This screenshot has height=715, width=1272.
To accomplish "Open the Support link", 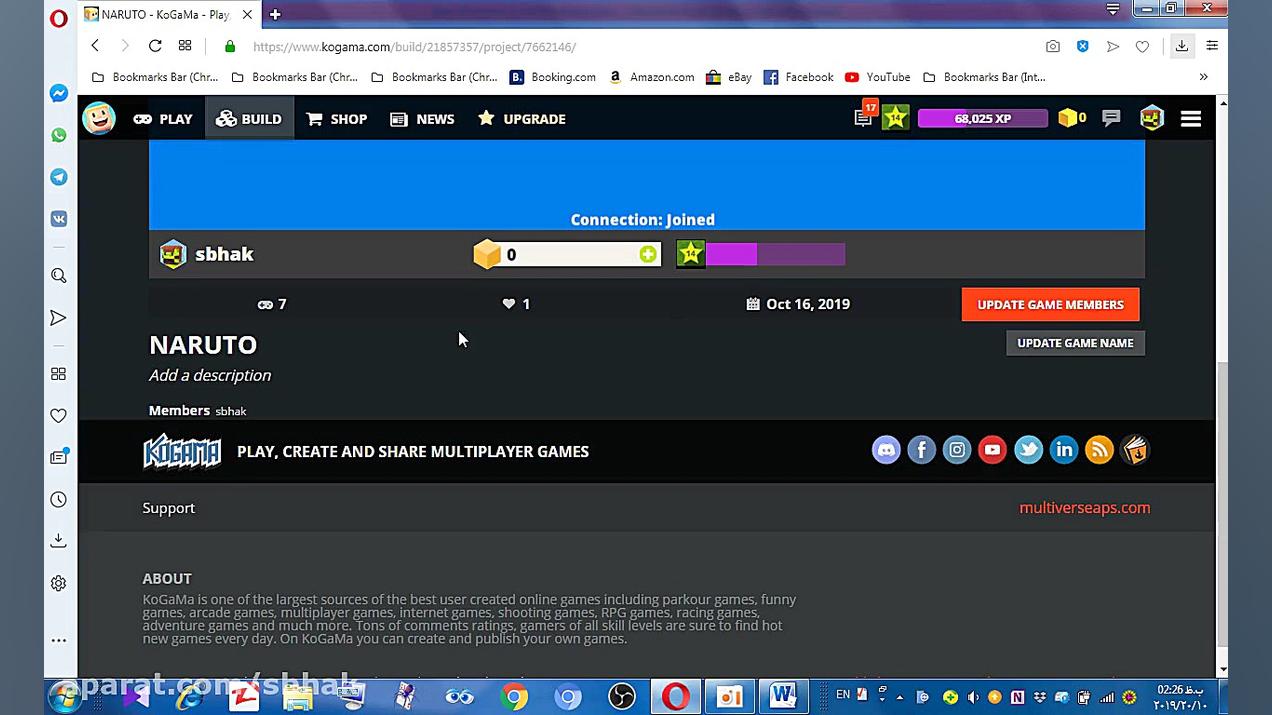I will pos(168,508).
